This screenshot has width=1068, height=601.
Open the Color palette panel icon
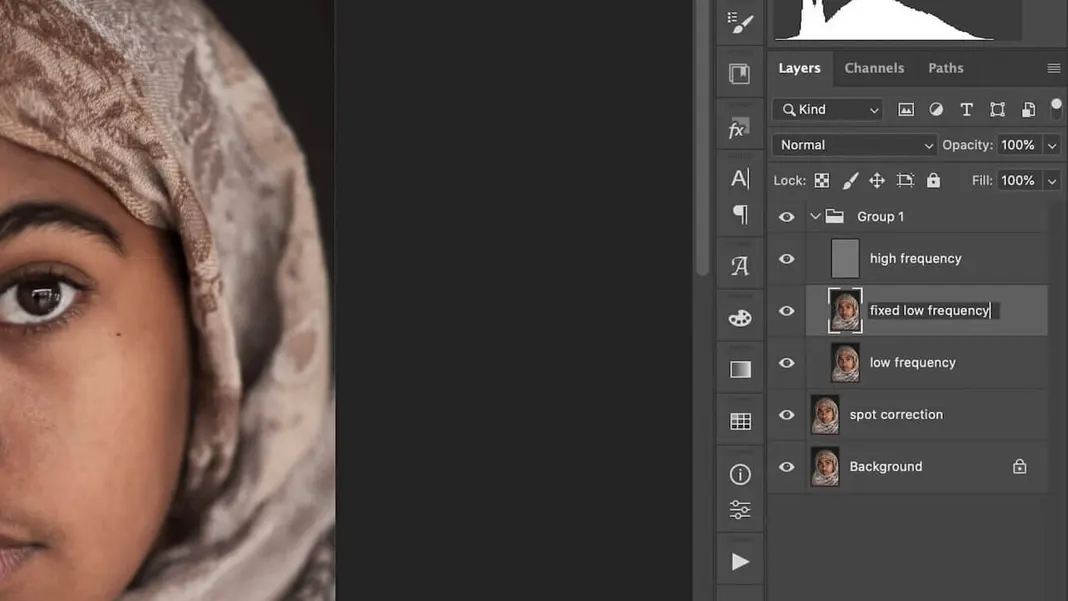click(x=740, y=318)
